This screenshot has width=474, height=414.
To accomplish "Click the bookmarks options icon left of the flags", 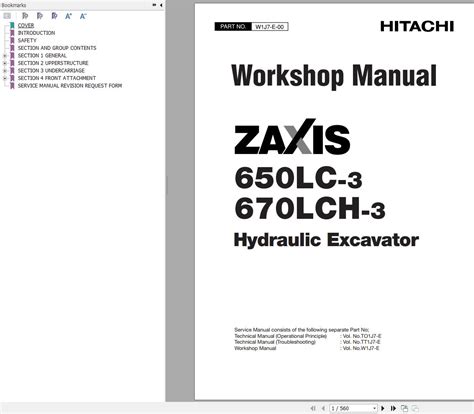I will [7, 16].
